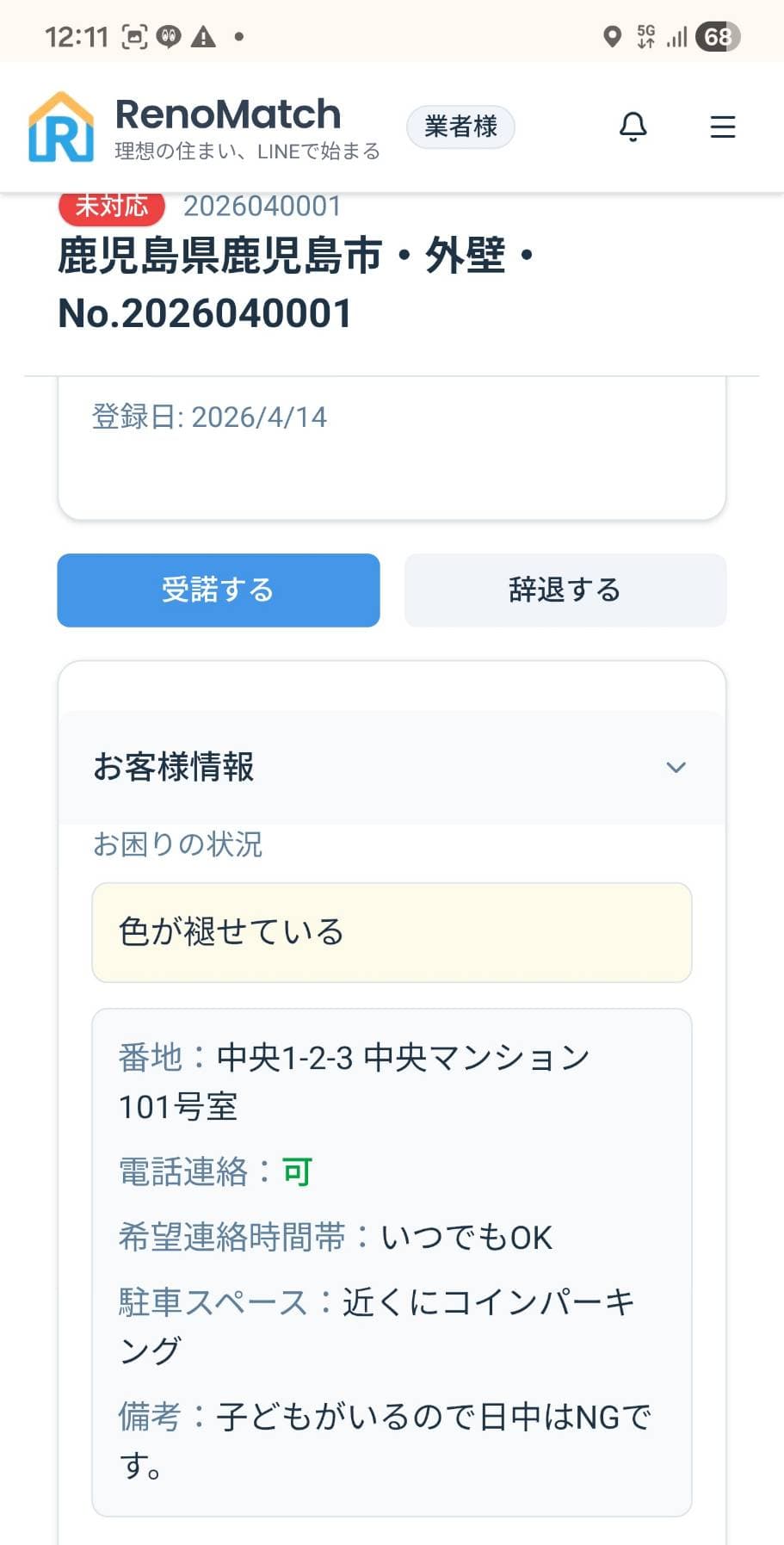Tap the green 可 phone contact link
The image size is (784, 1545).
point(297,1171)
